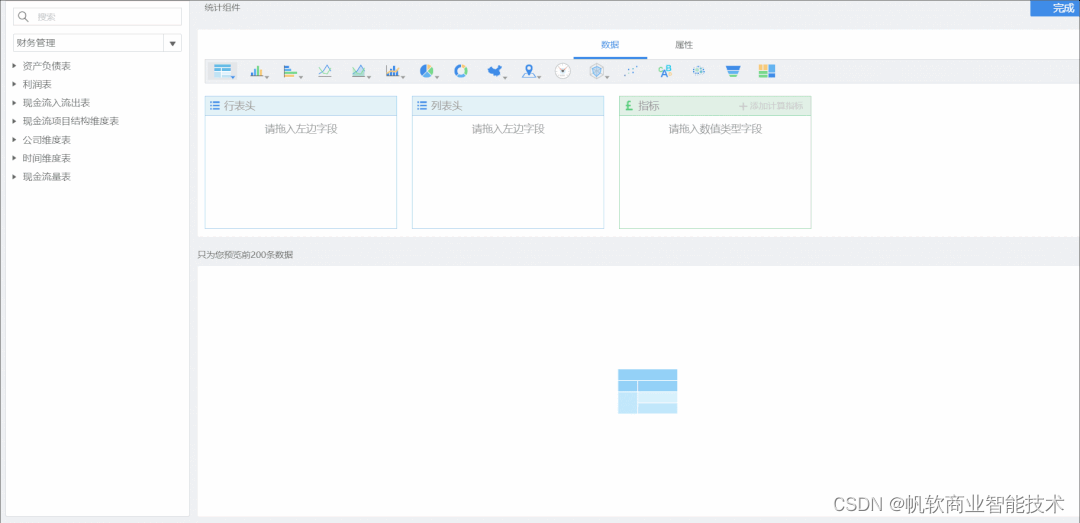Click 添加计算指标 link
Screen dimensions: 1080x523
[771, 106]
